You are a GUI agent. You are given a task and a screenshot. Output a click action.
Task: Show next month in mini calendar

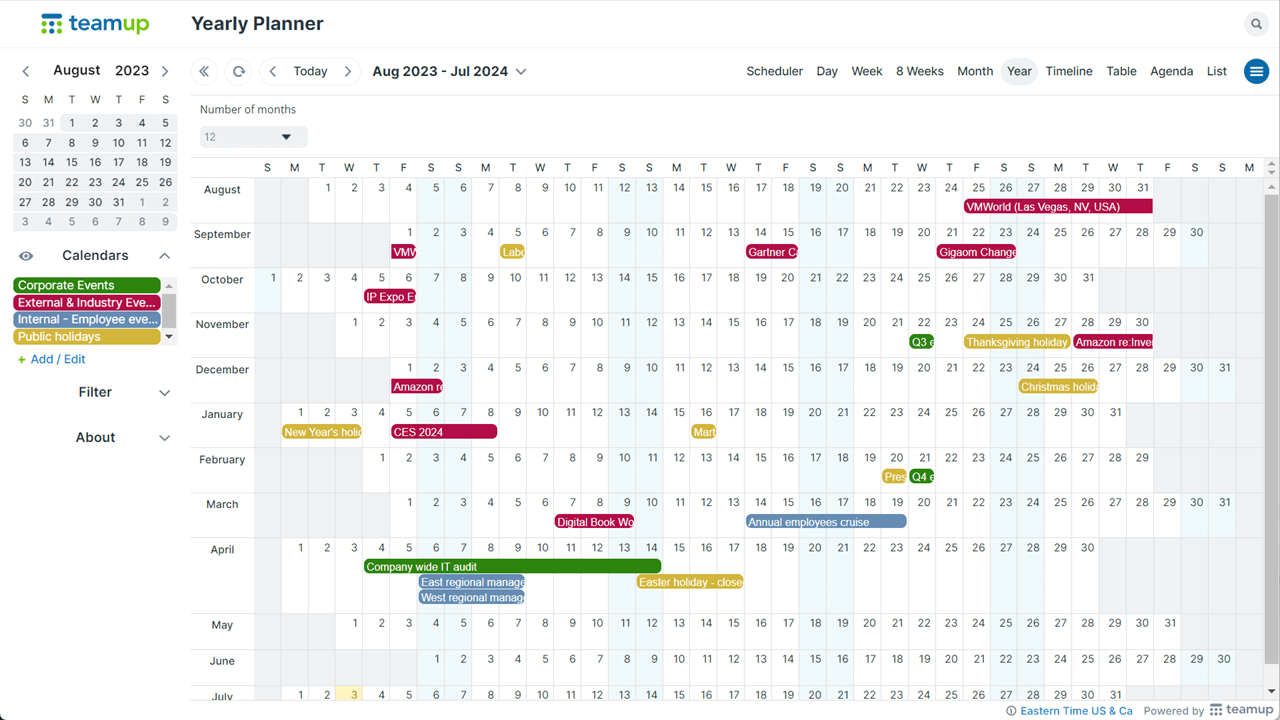(165, 71)
